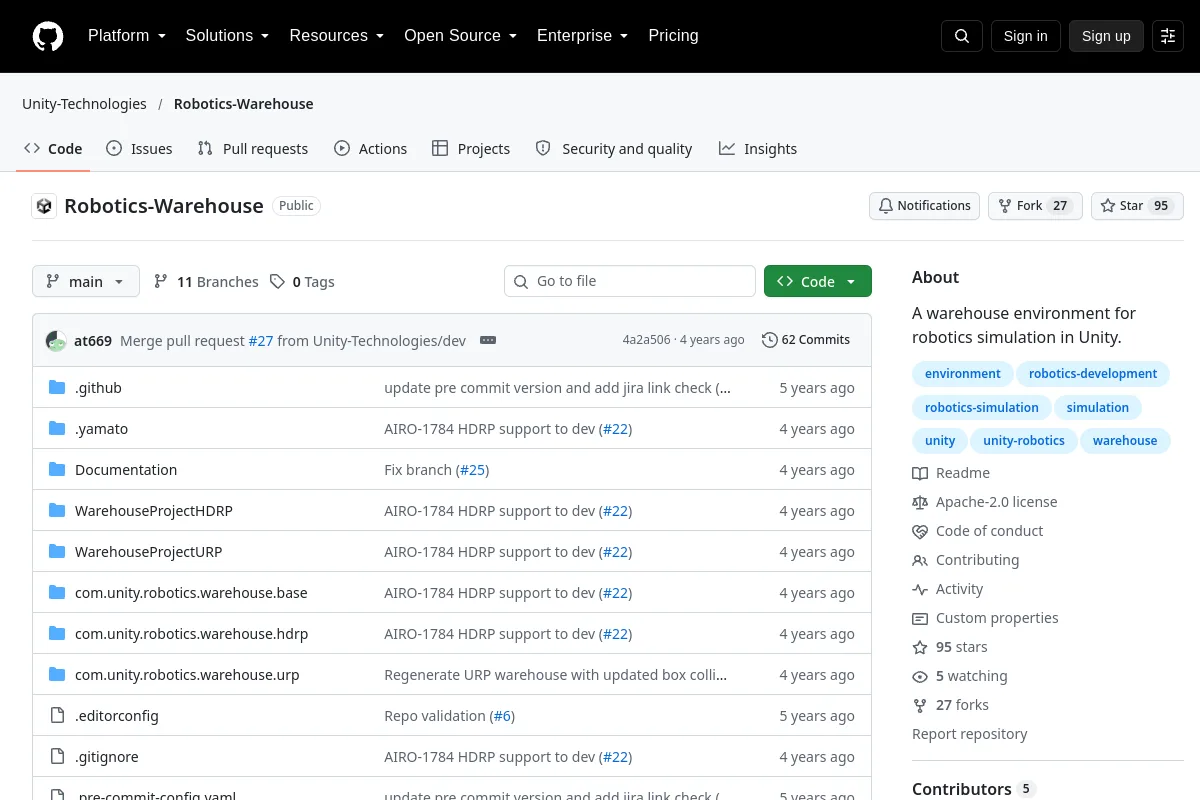This screenshot has height=800, width=1200.
Task: View the 11 Branches link
Action: (206, 282)
